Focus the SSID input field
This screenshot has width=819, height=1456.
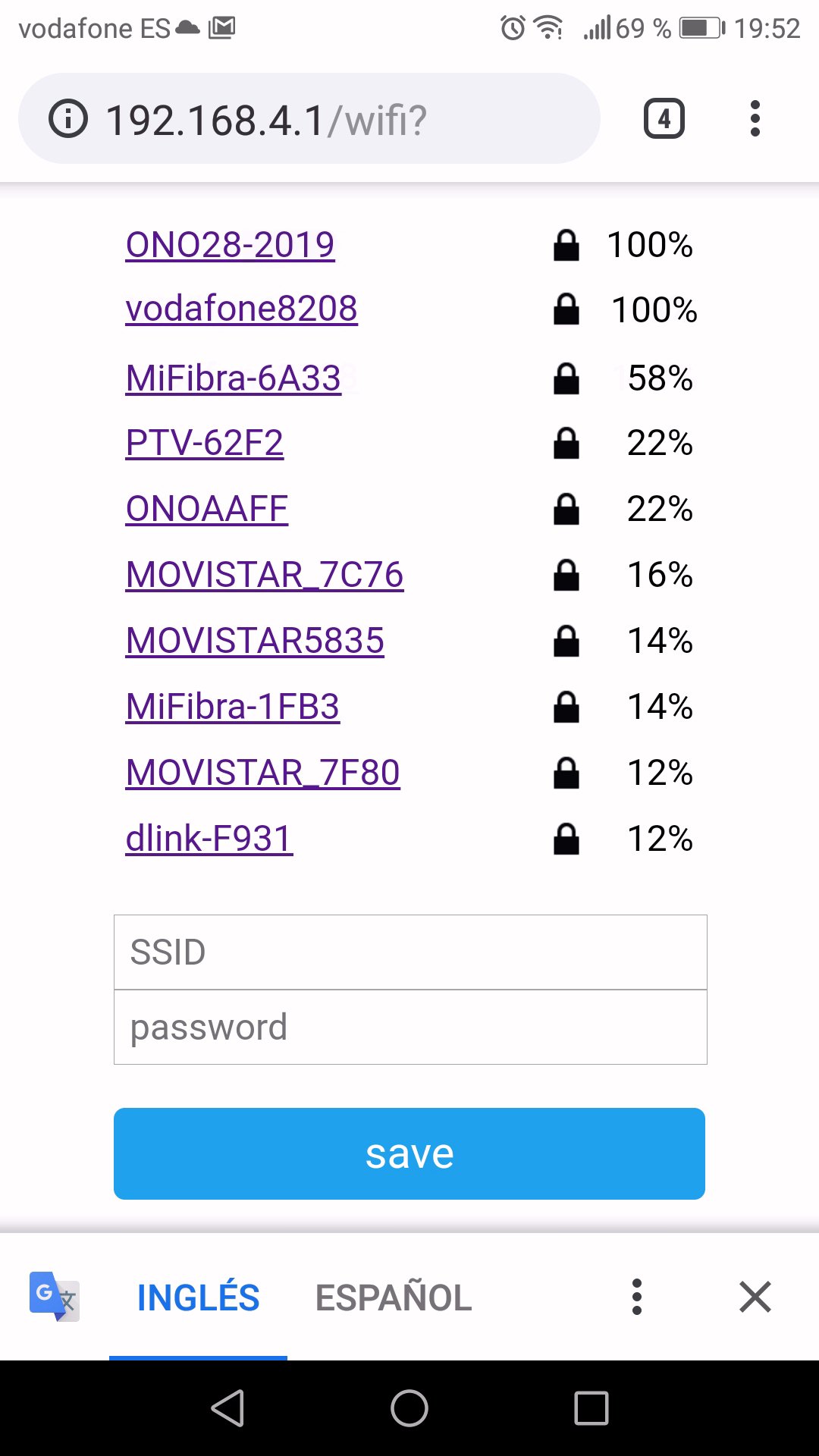pos(410,952)
